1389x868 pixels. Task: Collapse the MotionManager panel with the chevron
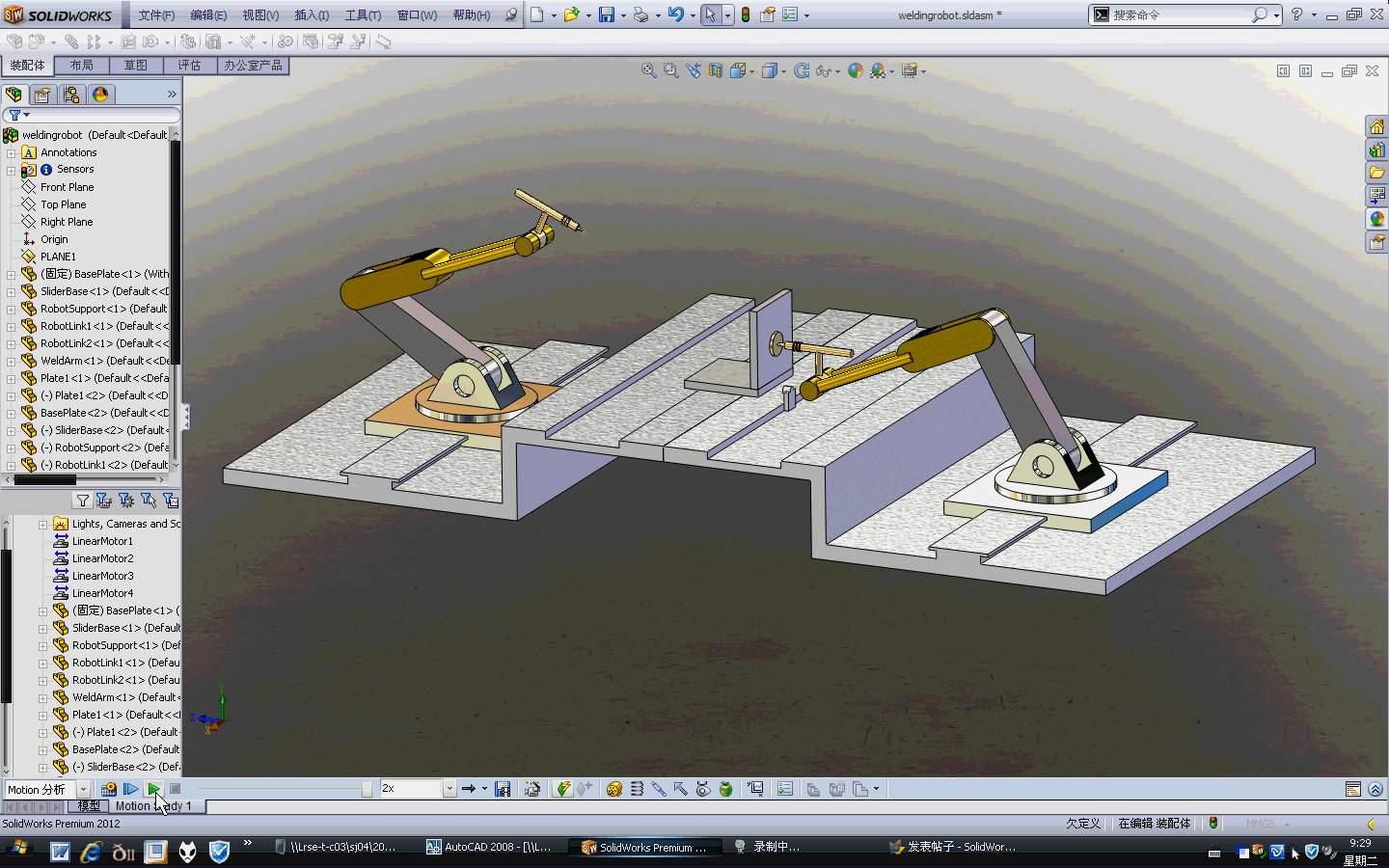coord(1375,789)
